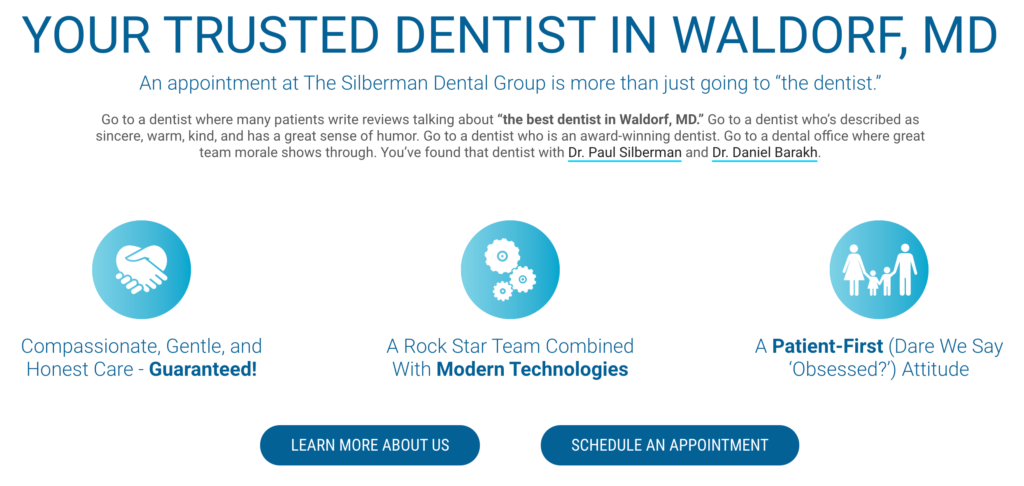Click the Silberman Dental Group subheading text
Image resolution: width=1024 pixels, height=486 pixels.
click(x=511, y=84)
